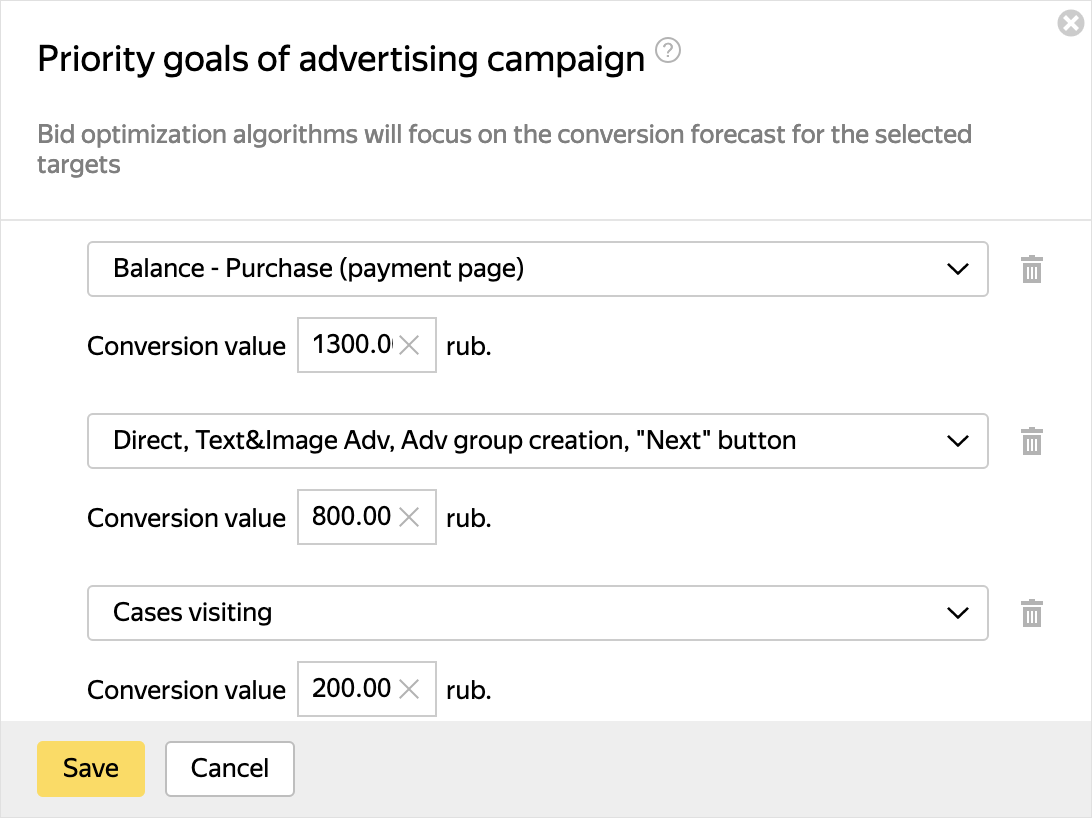Delete the Balance - Purchase goal

pyautogui.click(x=1032, y=269)
